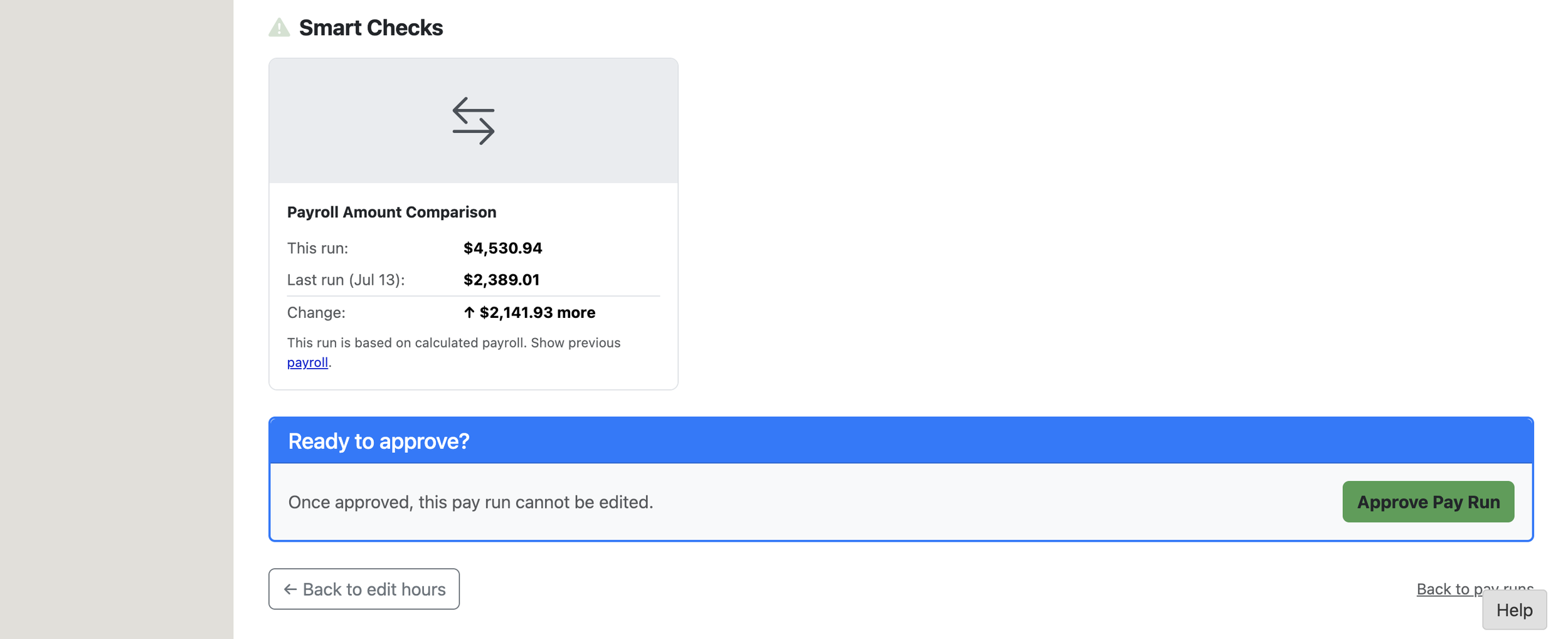Click the swap arrows comparison icon
The image size is (1568, 639).
(x=474, y=120)
